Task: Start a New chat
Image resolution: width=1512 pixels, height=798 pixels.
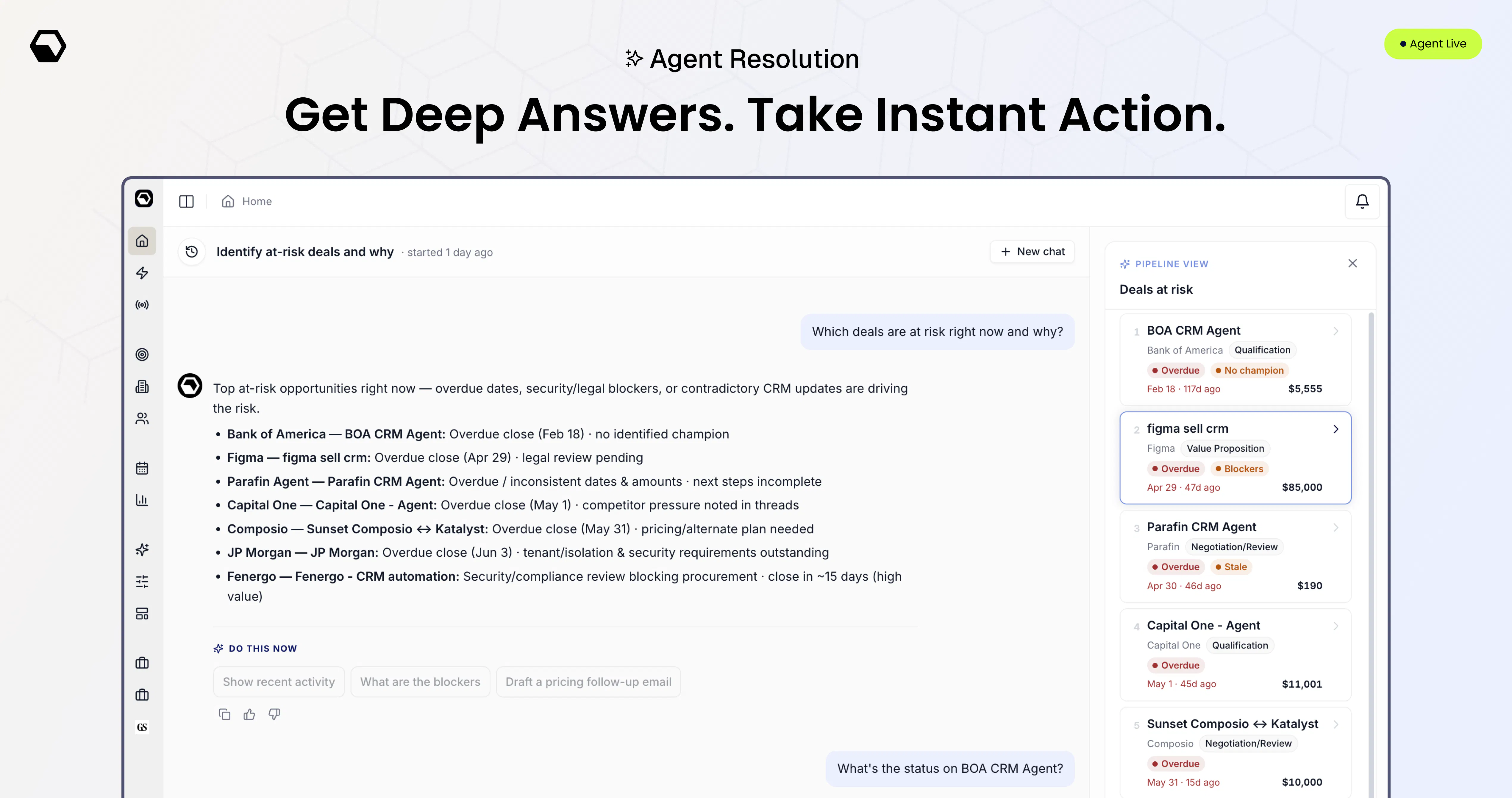Action: tap(1033, 252)
